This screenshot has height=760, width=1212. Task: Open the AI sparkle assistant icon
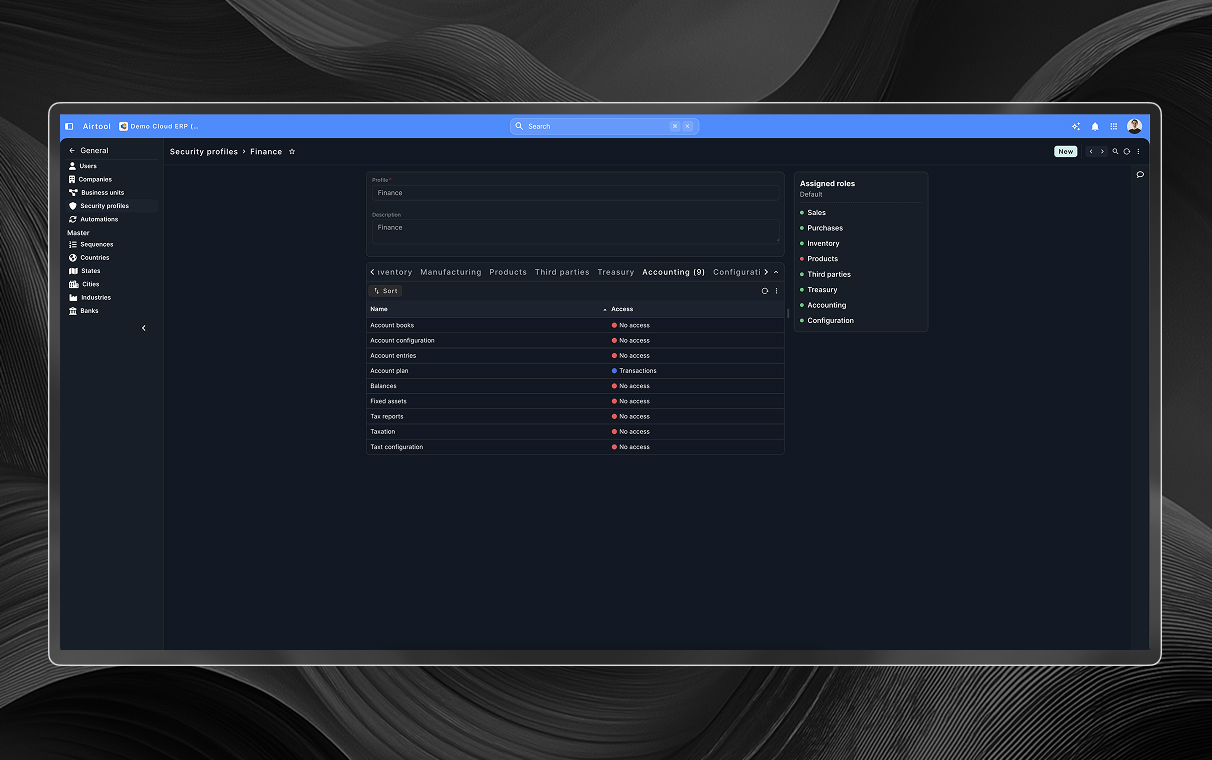[1076, 126]
